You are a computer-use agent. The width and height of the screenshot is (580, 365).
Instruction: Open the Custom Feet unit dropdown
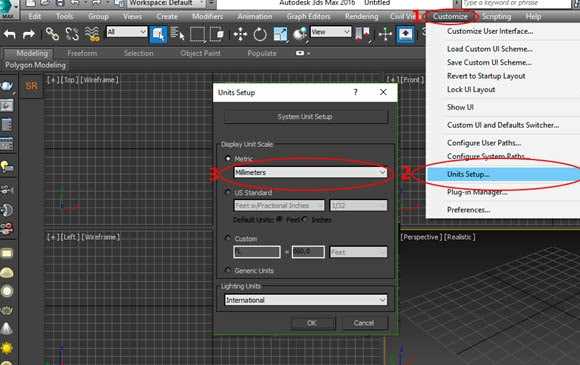point(358,252)
